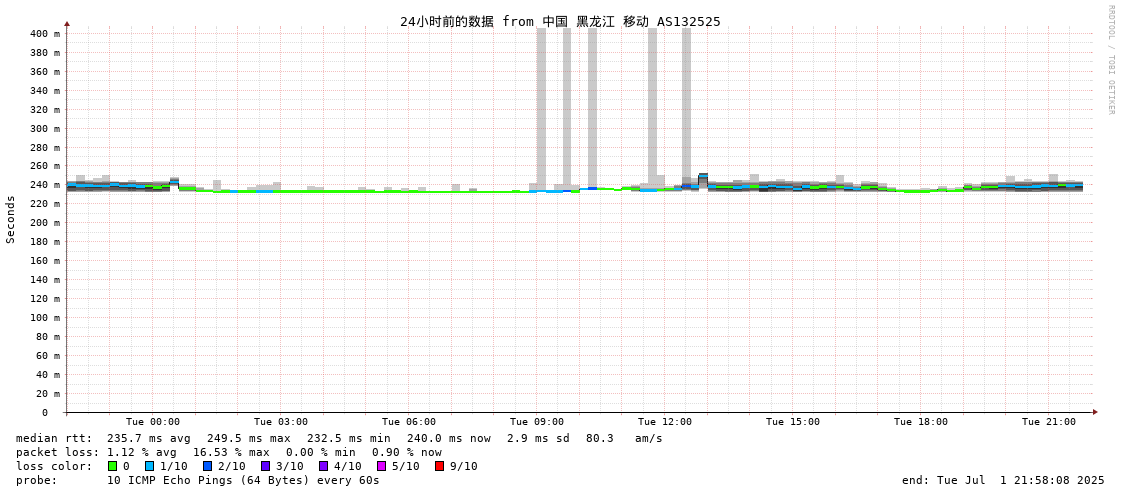Image resolution: width=1121 pixels, height=494 pixels.
Task: Click the red 9/10 loss color swatch
Action: click(x=440, y=466)
